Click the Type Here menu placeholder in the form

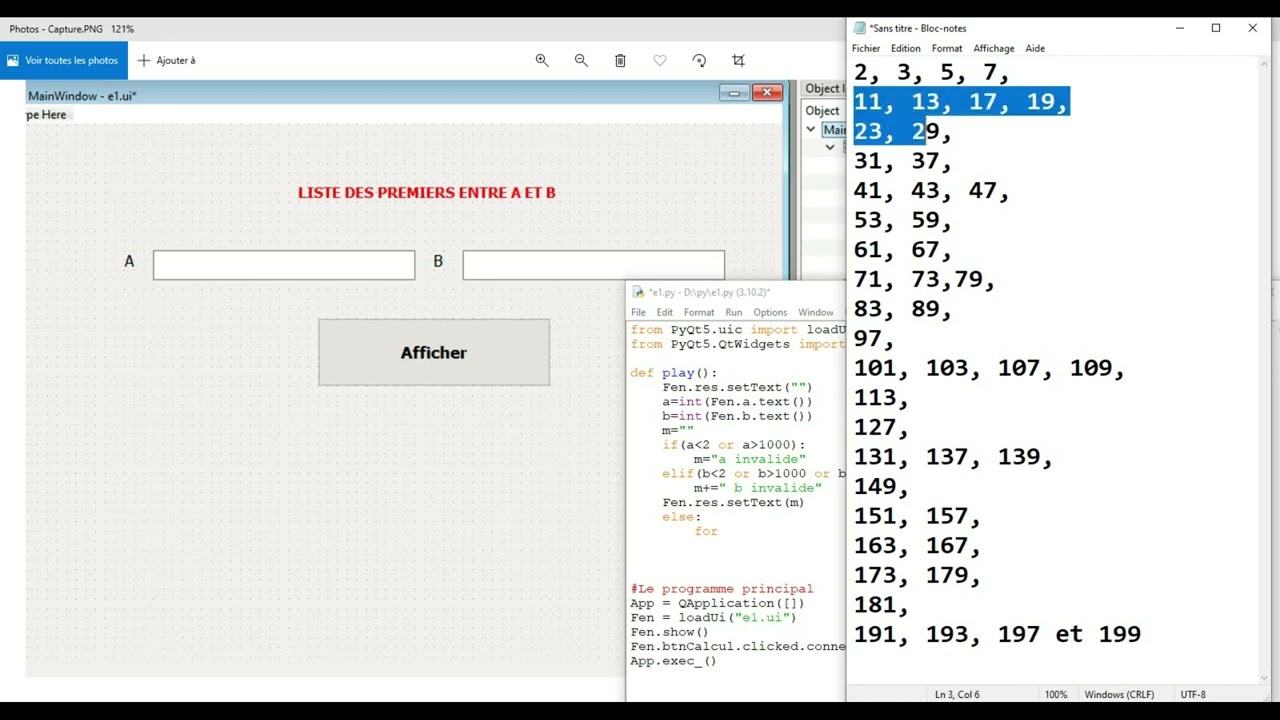click(47, 115)
